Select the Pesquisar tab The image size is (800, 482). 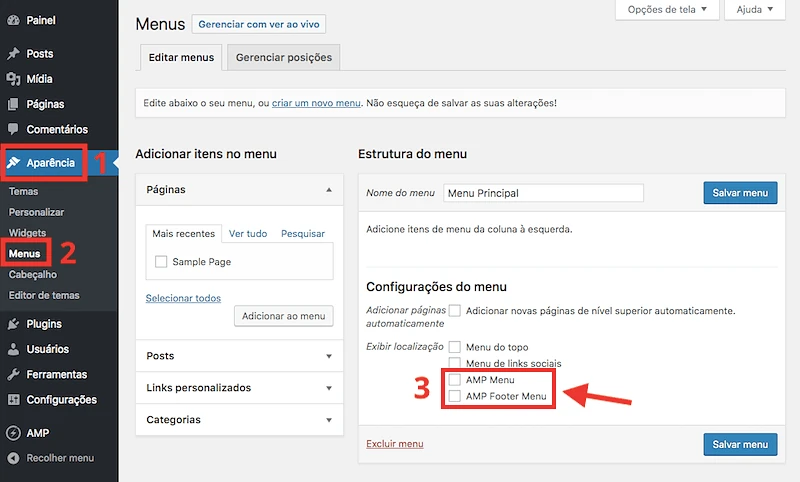tap(303, 234)
